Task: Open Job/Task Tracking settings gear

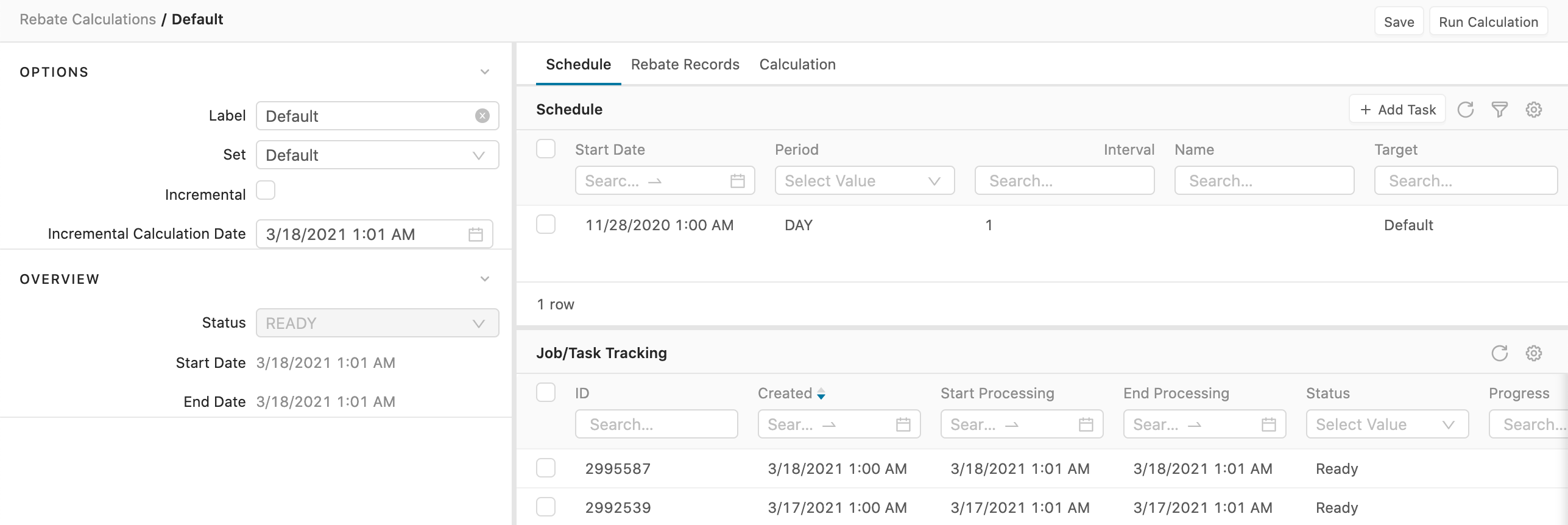Action: [1533, 353]
